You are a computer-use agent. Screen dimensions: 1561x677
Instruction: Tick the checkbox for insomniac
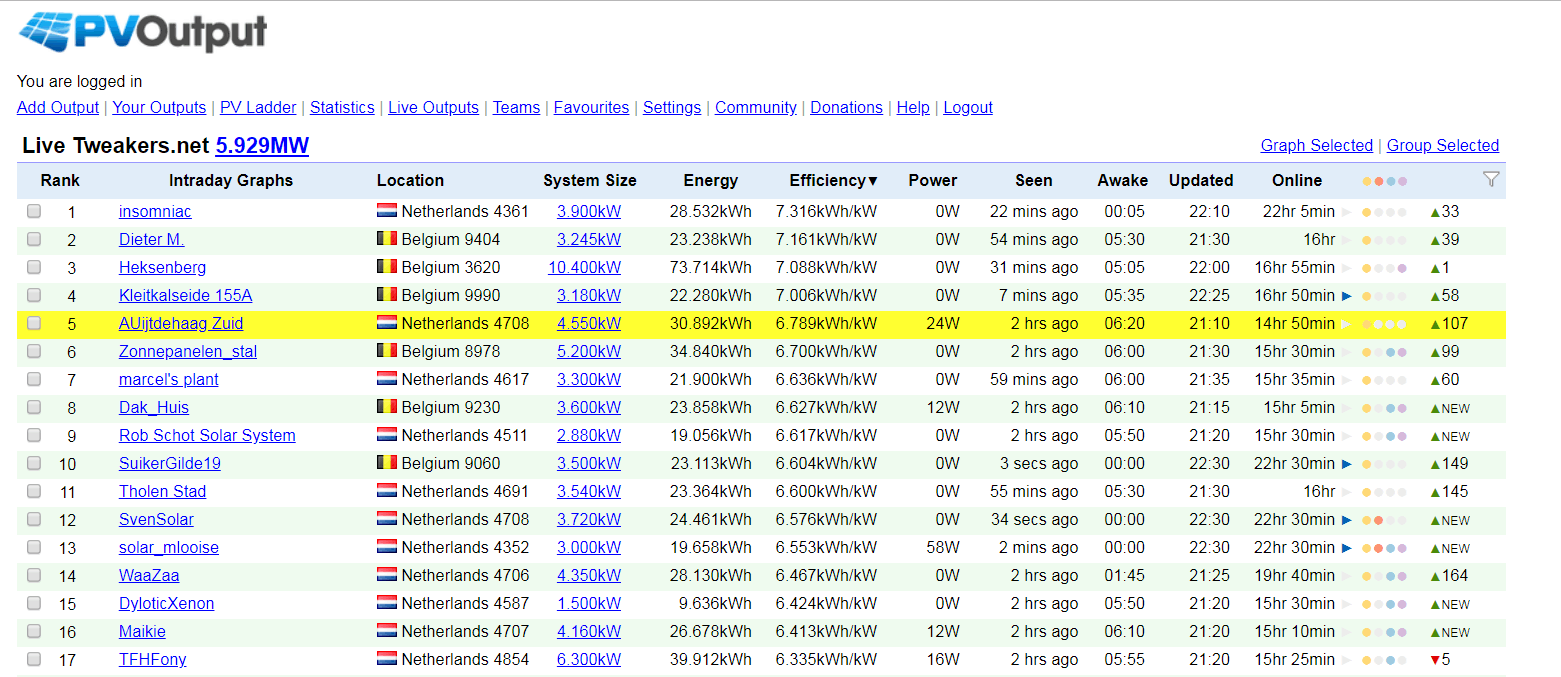click(x=35, y=212)
